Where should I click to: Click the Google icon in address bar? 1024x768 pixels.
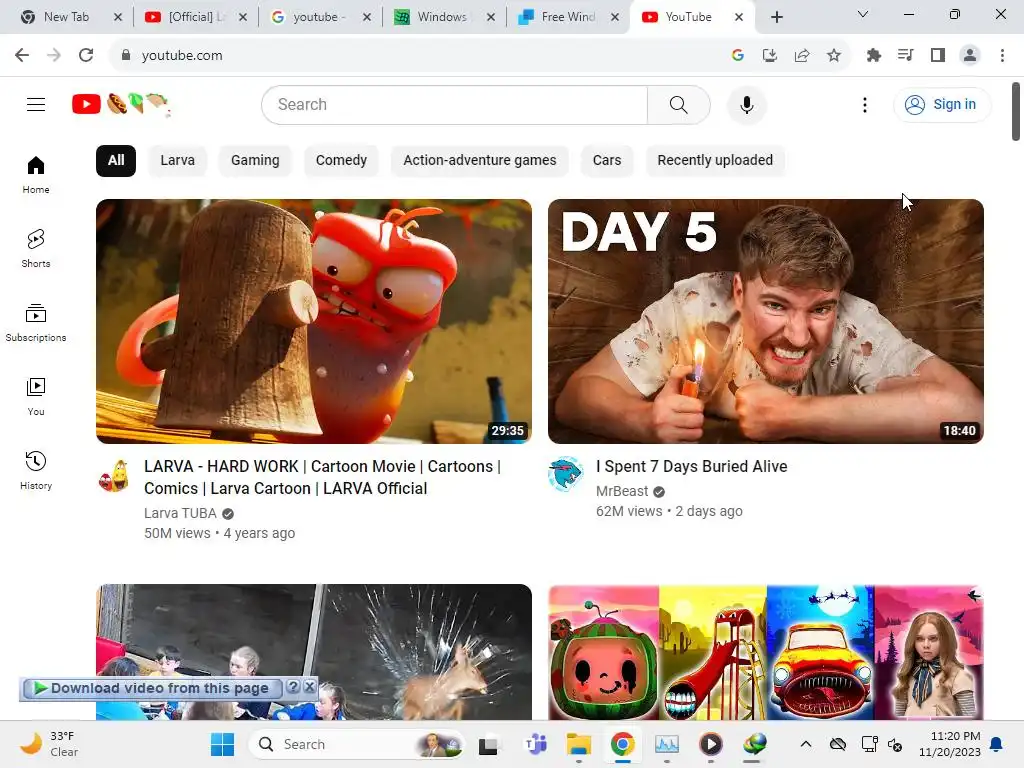(x=738, y=56)
